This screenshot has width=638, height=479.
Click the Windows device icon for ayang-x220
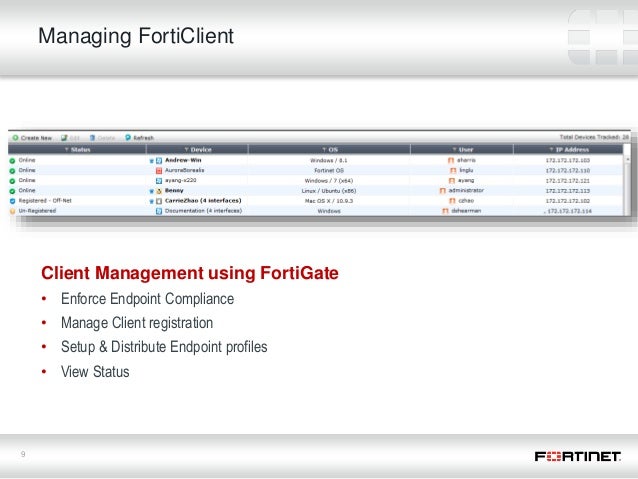[159, 181]
